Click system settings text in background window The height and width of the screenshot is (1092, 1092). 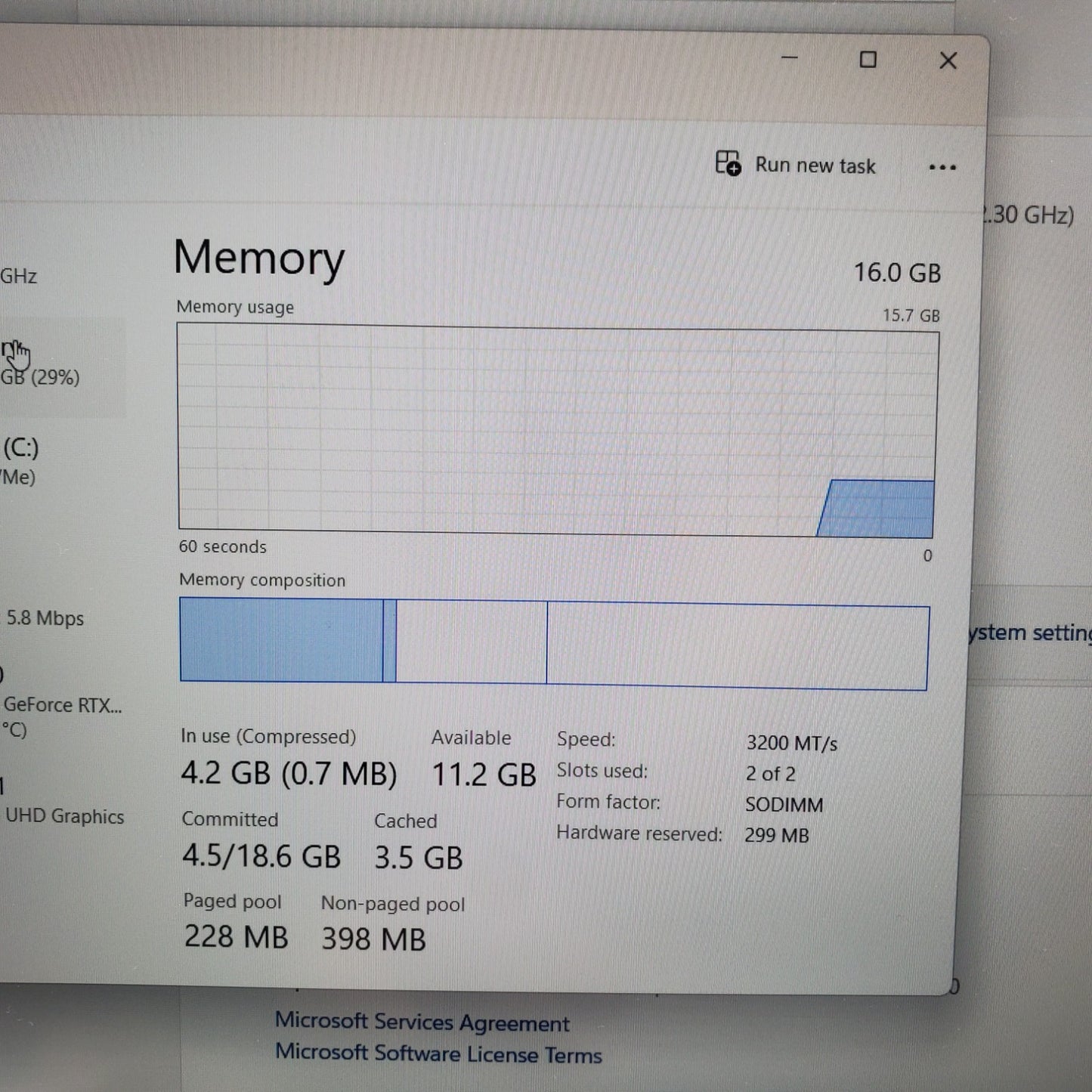pyautogui.click(x=1029, y=633)
